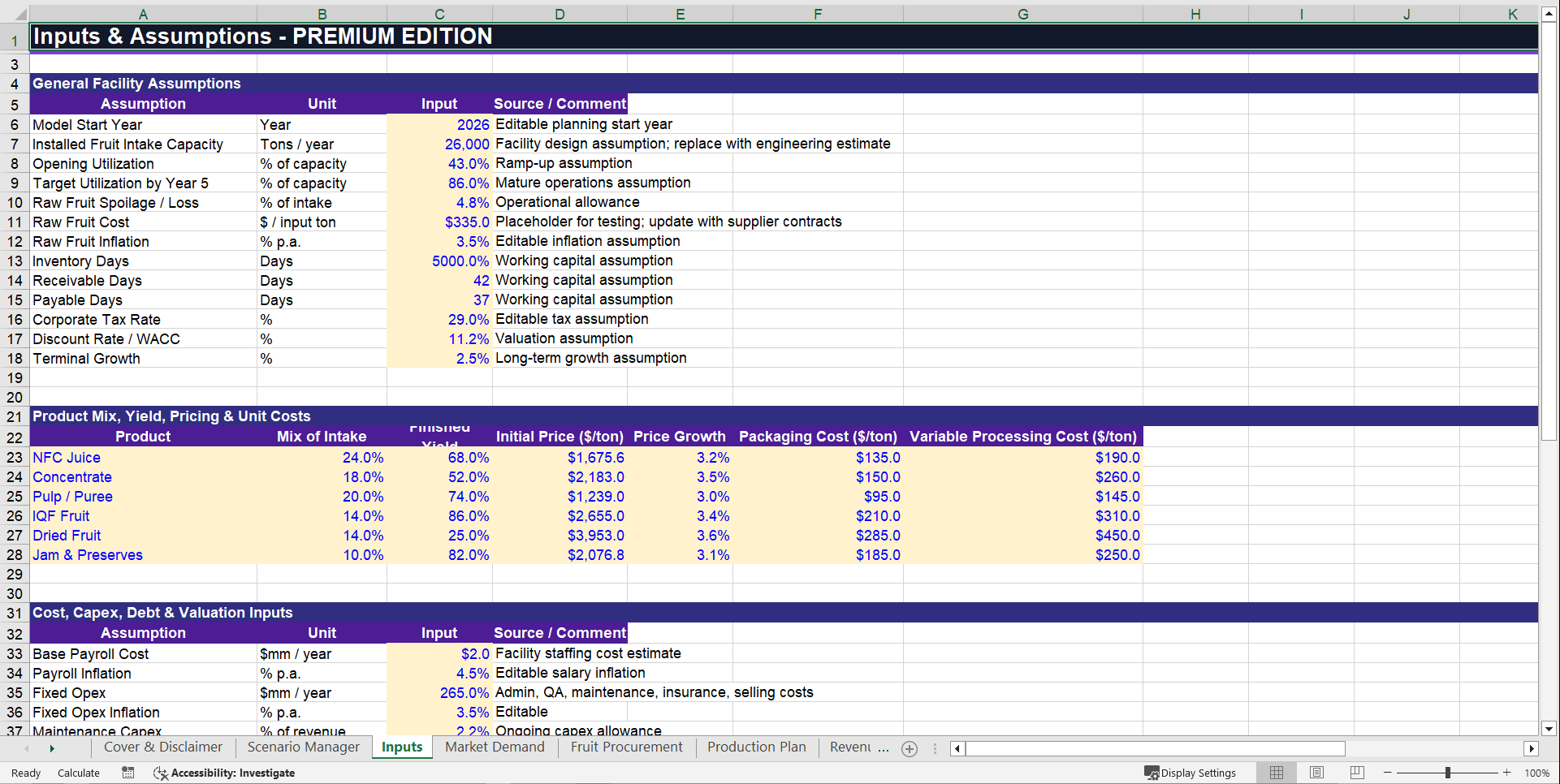Screen dimensions: 1560x784
Task: Select row 23 header
Action: (15, 458)
